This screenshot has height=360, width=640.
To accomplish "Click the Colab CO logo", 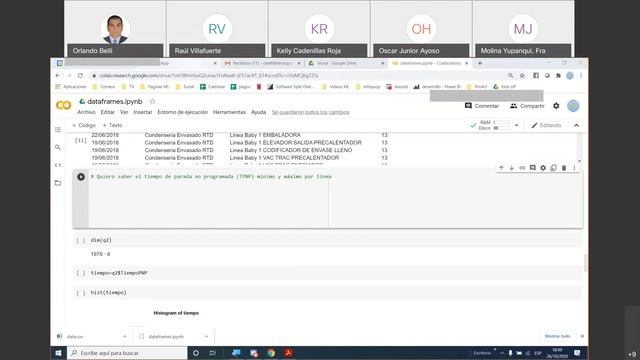I will tap(63, 105).
